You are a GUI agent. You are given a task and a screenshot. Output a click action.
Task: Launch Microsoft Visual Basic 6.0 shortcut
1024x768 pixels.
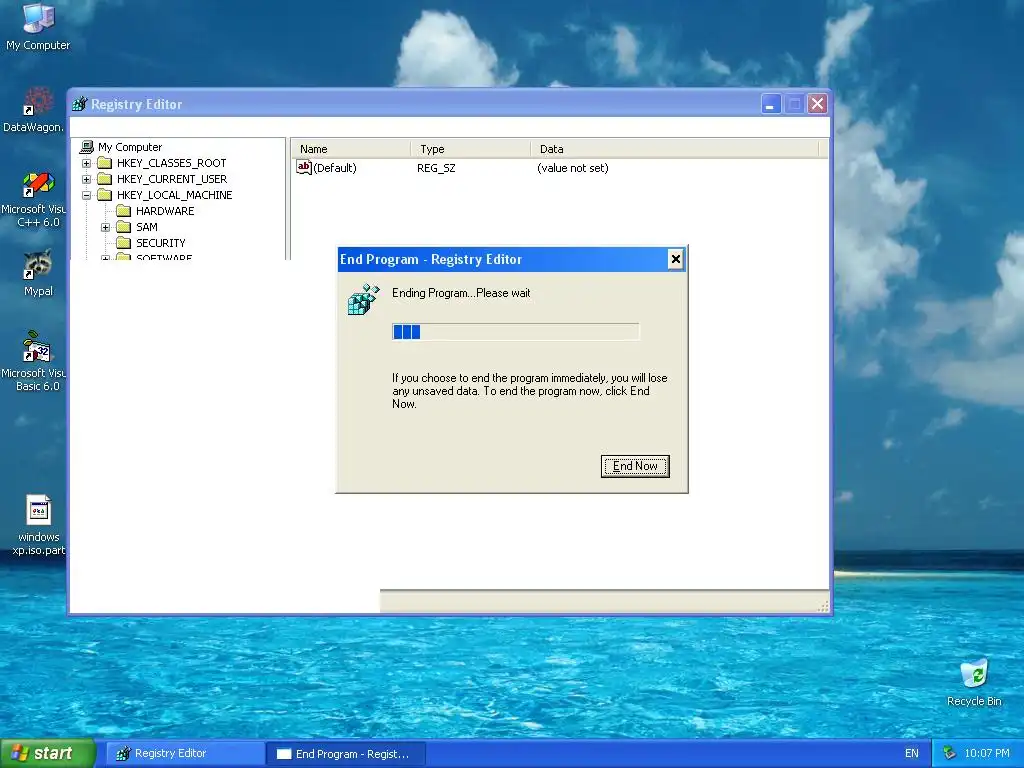(34, 361)
